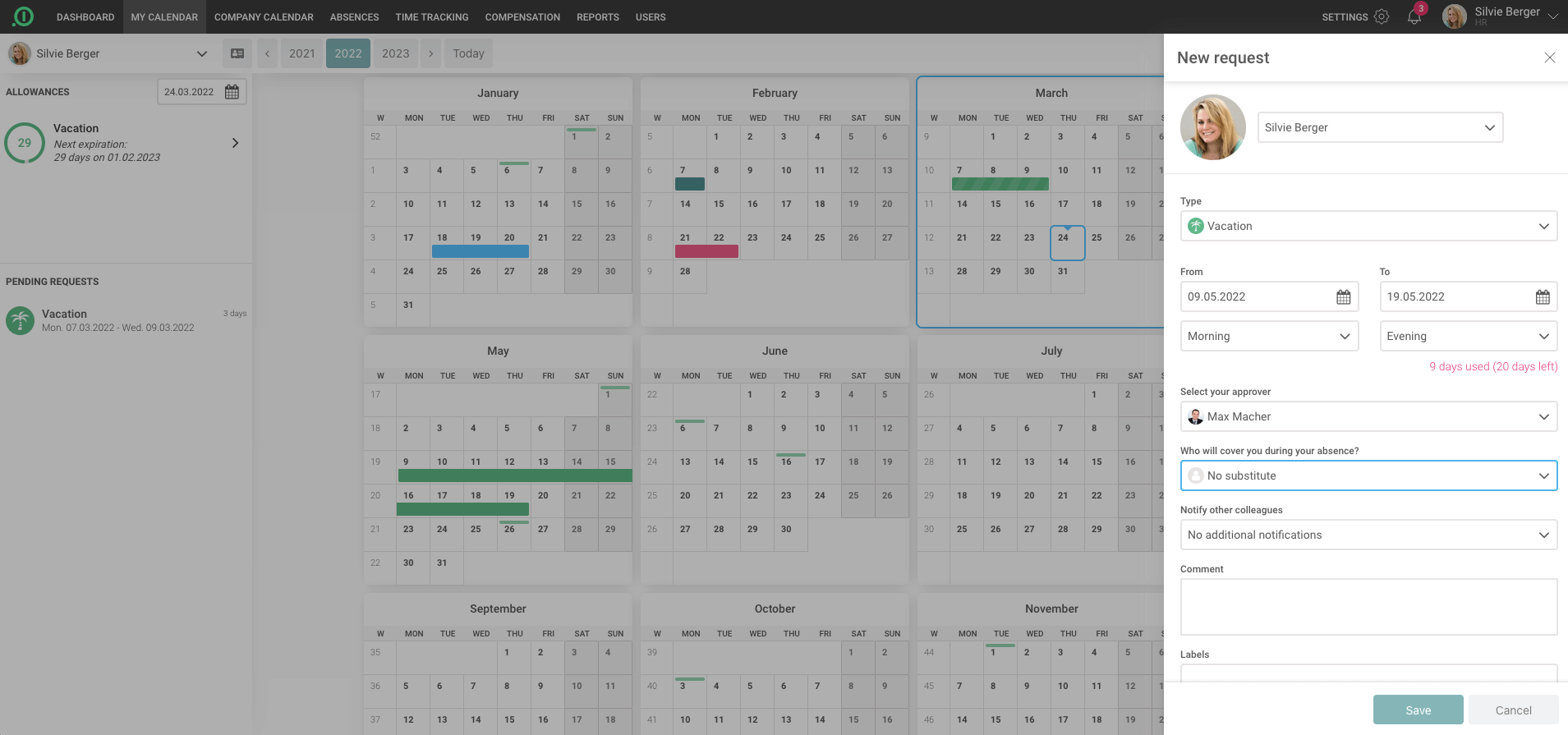Open the No substitute dropdown
Screen dimensions: 1568x735
(x=1543, y=476)
